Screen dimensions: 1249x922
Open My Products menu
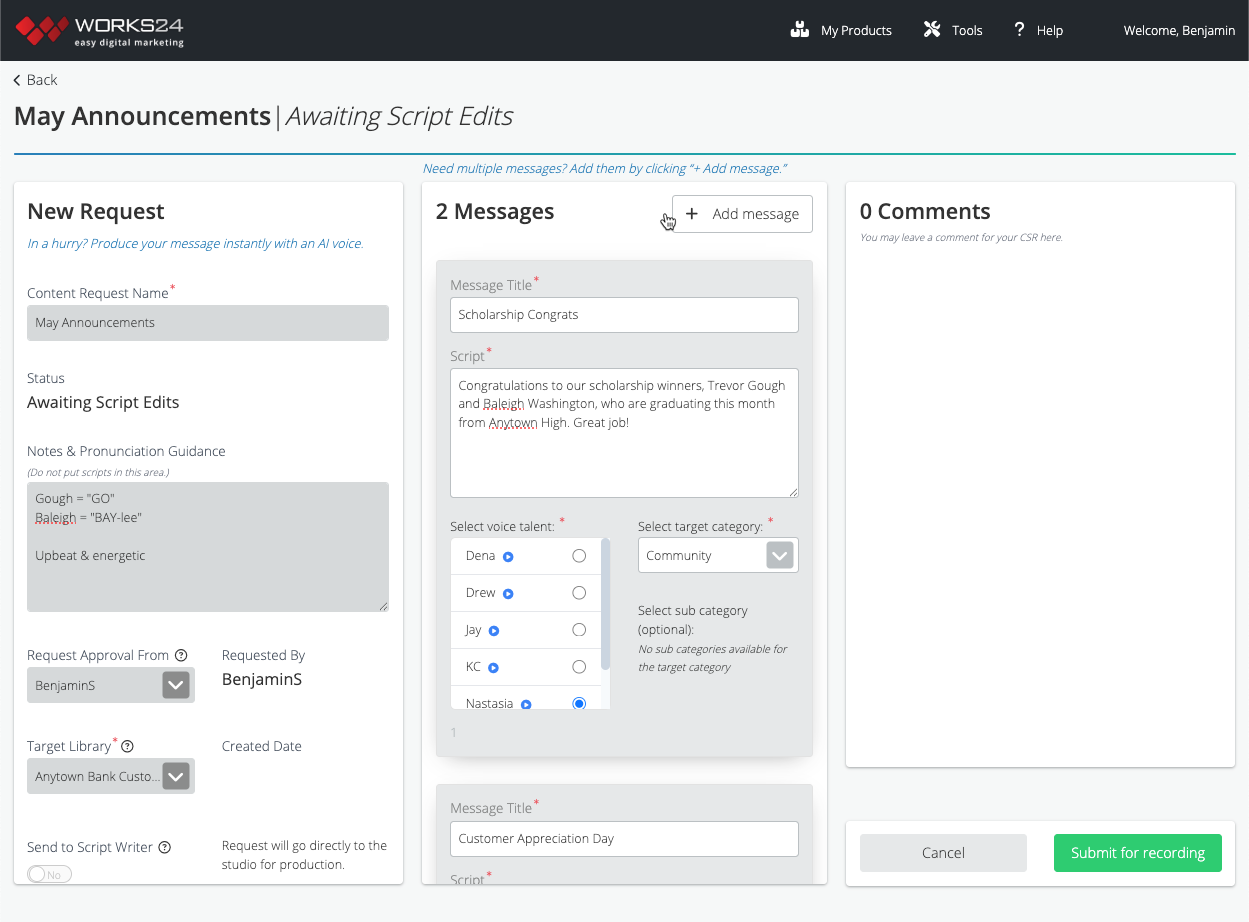pos(841,30)
